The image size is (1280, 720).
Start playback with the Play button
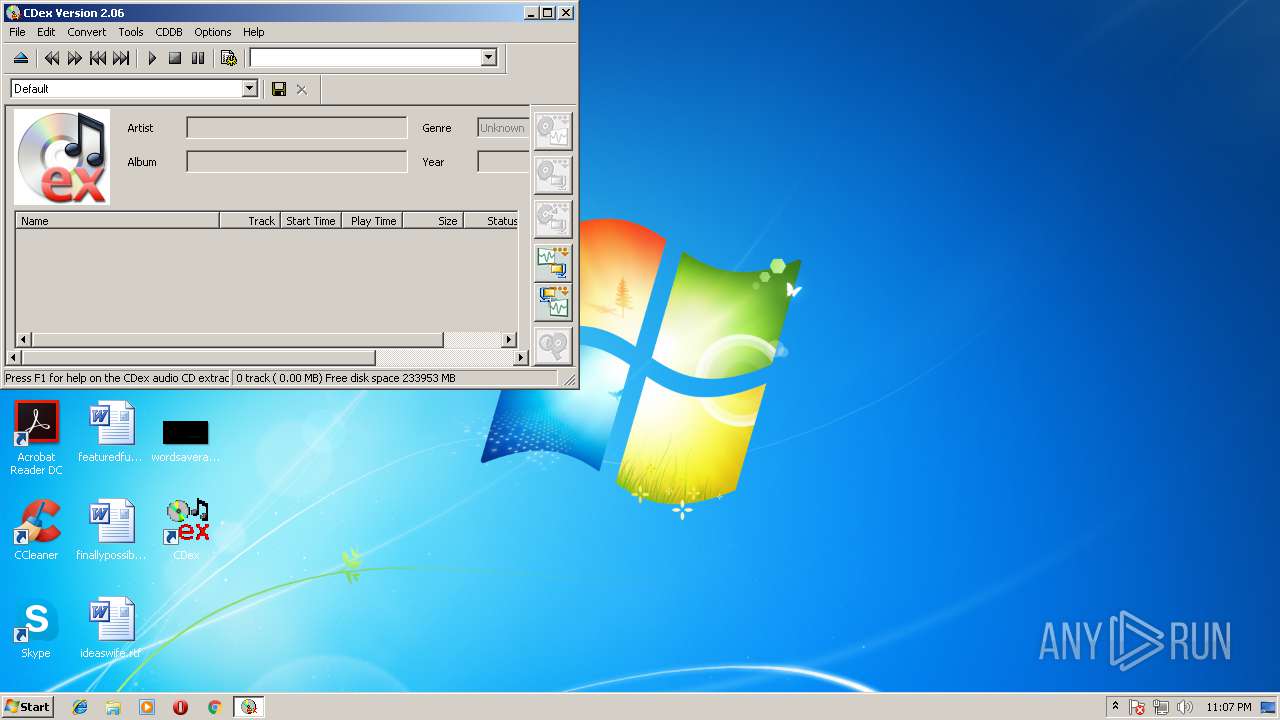(x=152, y=58)
